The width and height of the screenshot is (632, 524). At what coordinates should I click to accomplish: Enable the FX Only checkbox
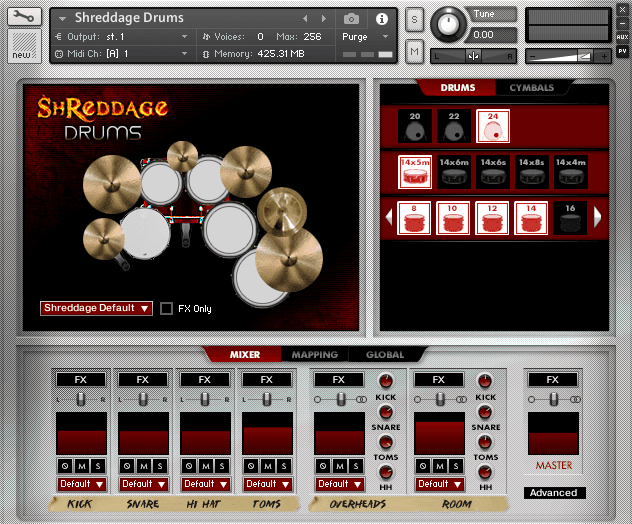click(166, 308)
